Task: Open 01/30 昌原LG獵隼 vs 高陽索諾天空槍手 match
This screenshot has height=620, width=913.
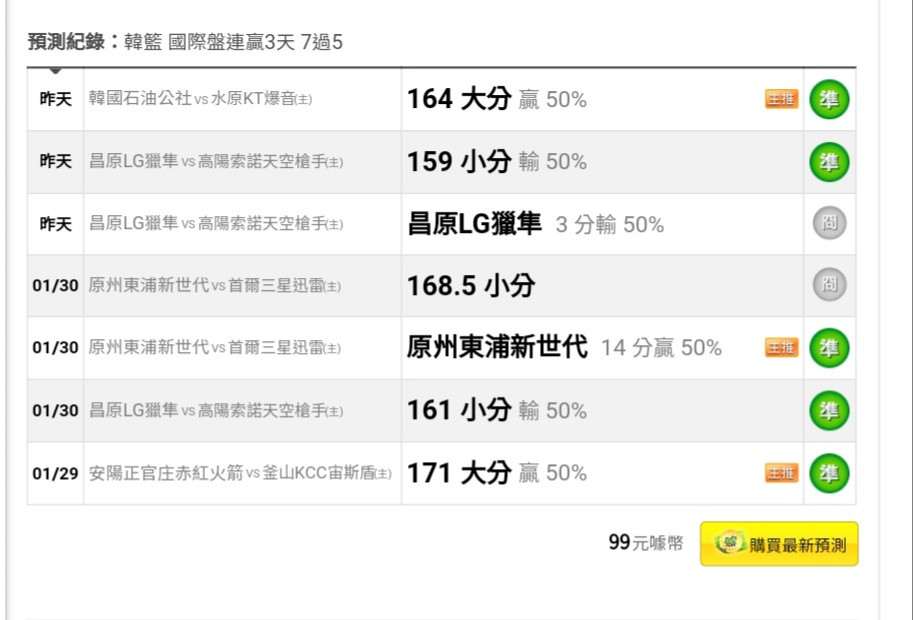Action: [215, 410]
